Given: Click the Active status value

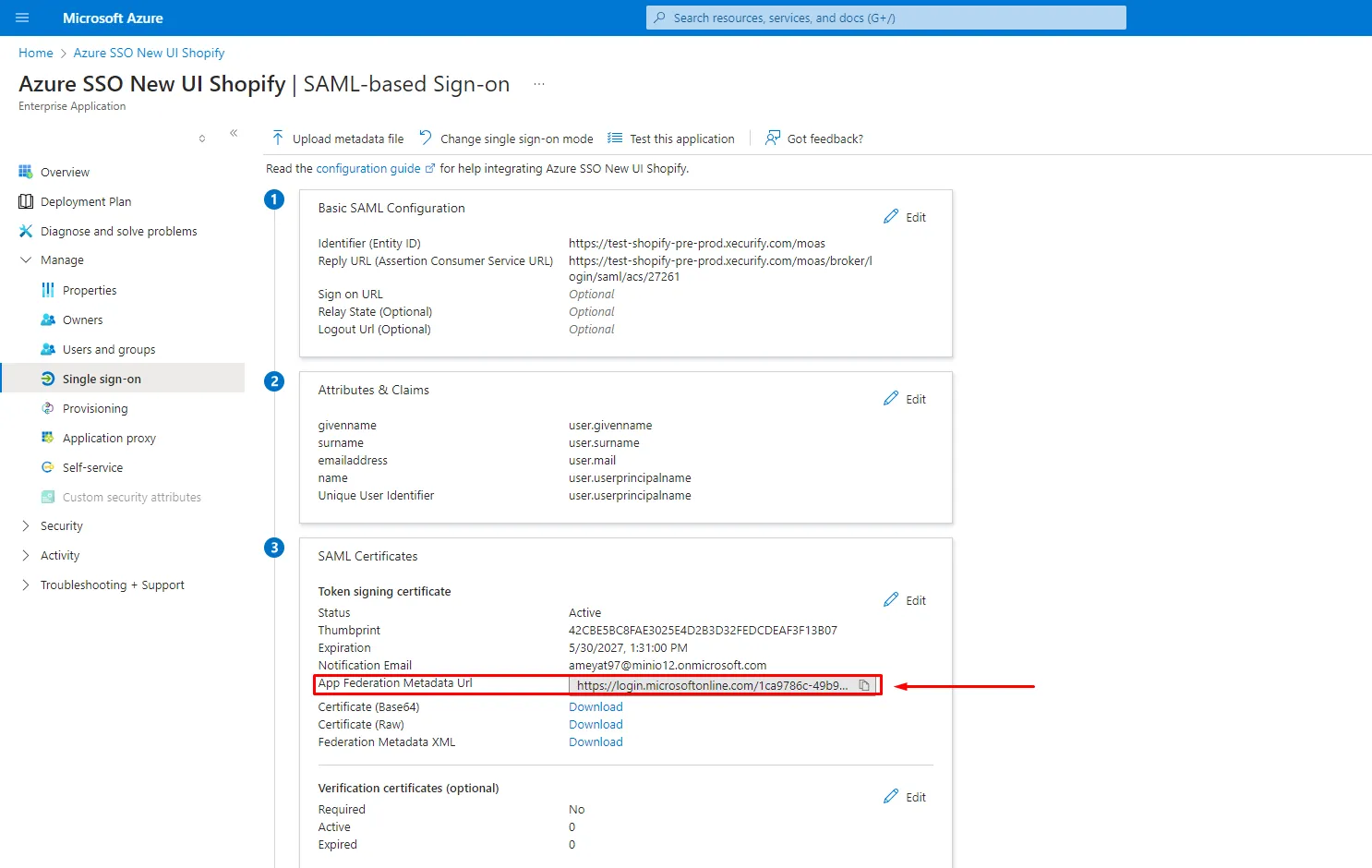Looking at the screenshot, I should 584,612.
